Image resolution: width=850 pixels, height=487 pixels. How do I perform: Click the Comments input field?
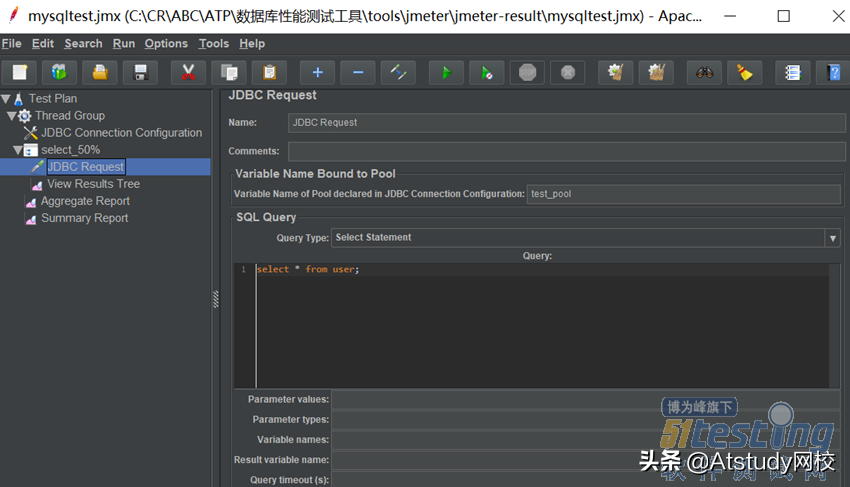click(x=566, y=151)
